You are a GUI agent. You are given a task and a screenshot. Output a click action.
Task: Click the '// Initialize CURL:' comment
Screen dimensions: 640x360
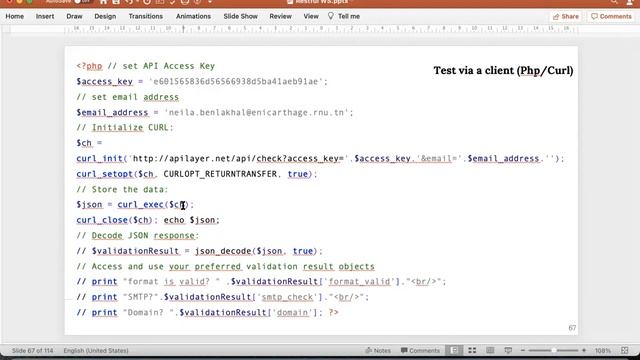(124, 128)
